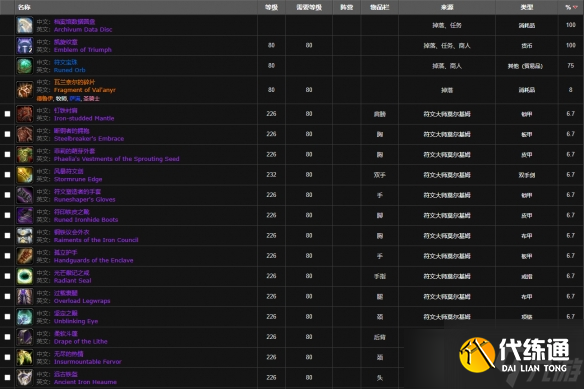This screenshot has width=584, height=389.
Task: Select the Radiant Seal ring icon
Action: coord(25,276)
